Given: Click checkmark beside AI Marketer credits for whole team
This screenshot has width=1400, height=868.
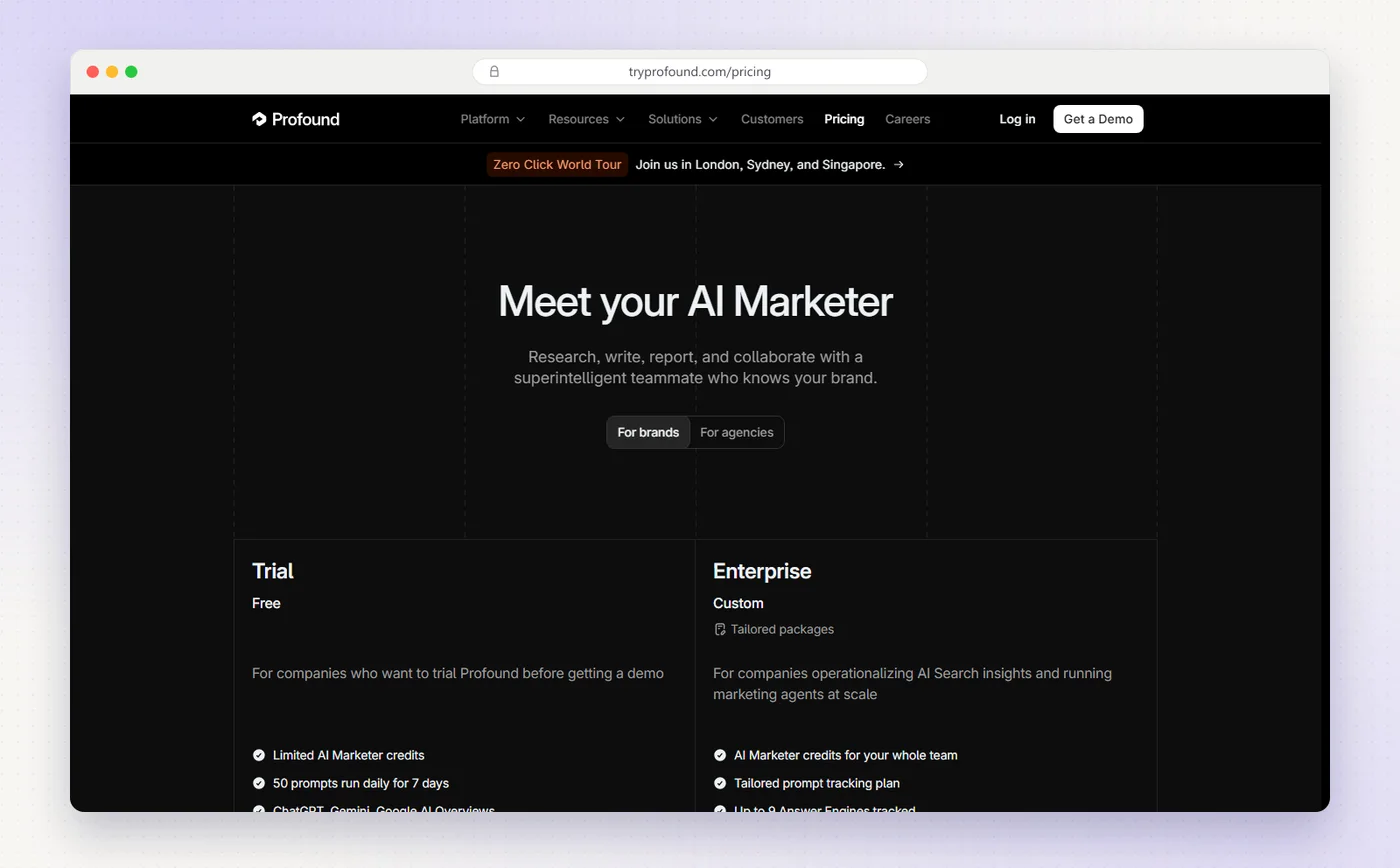Looking at the screenshot, I should [x=720, y=755].
